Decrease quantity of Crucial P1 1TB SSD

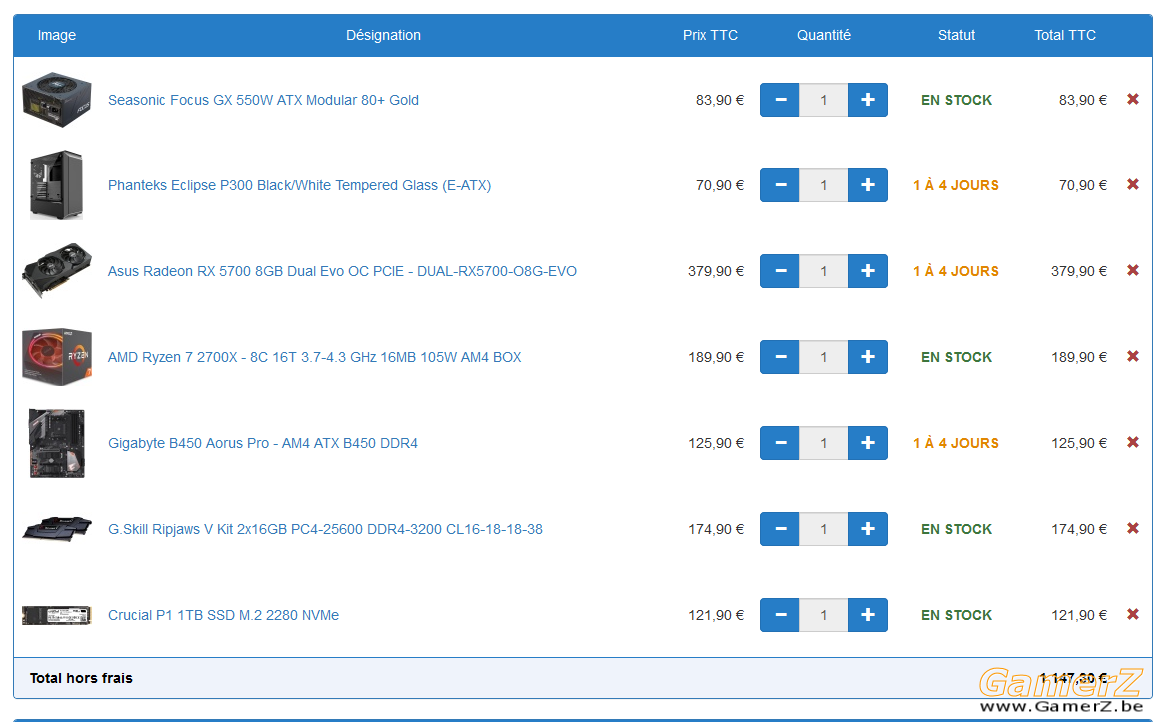coord(779,615)
